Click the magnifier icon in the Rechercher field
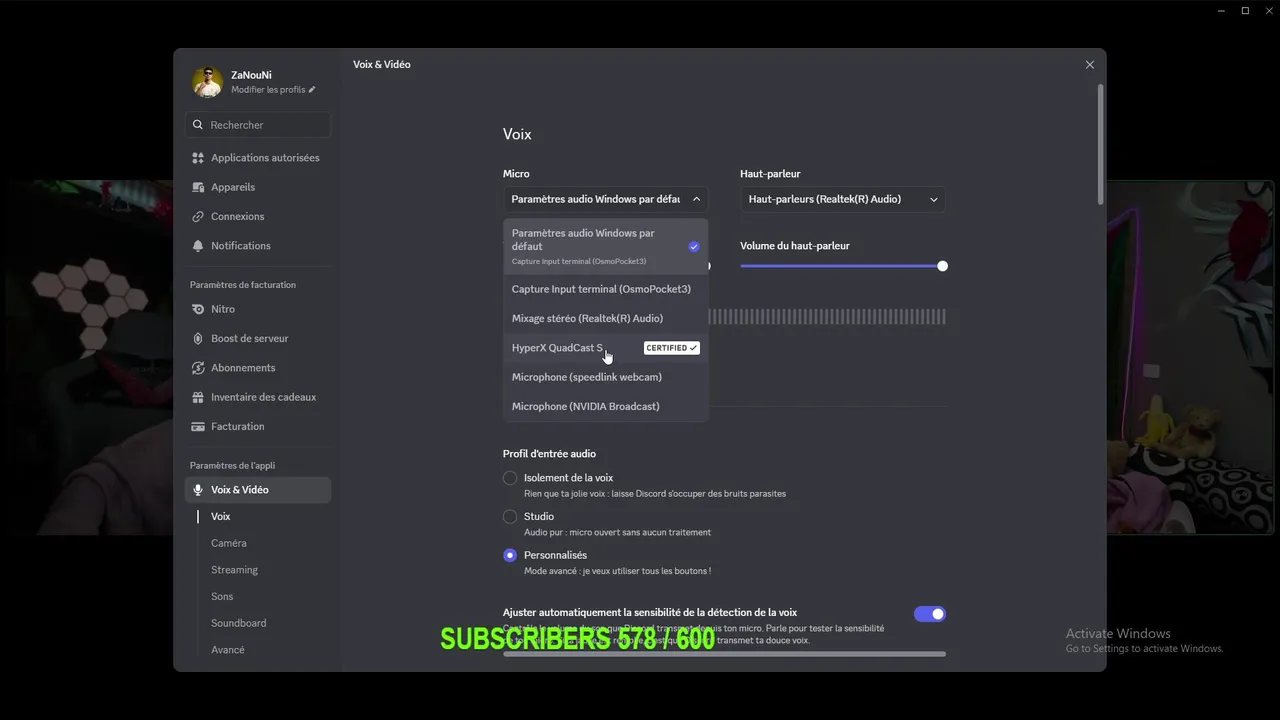 [x=198, y=125]
